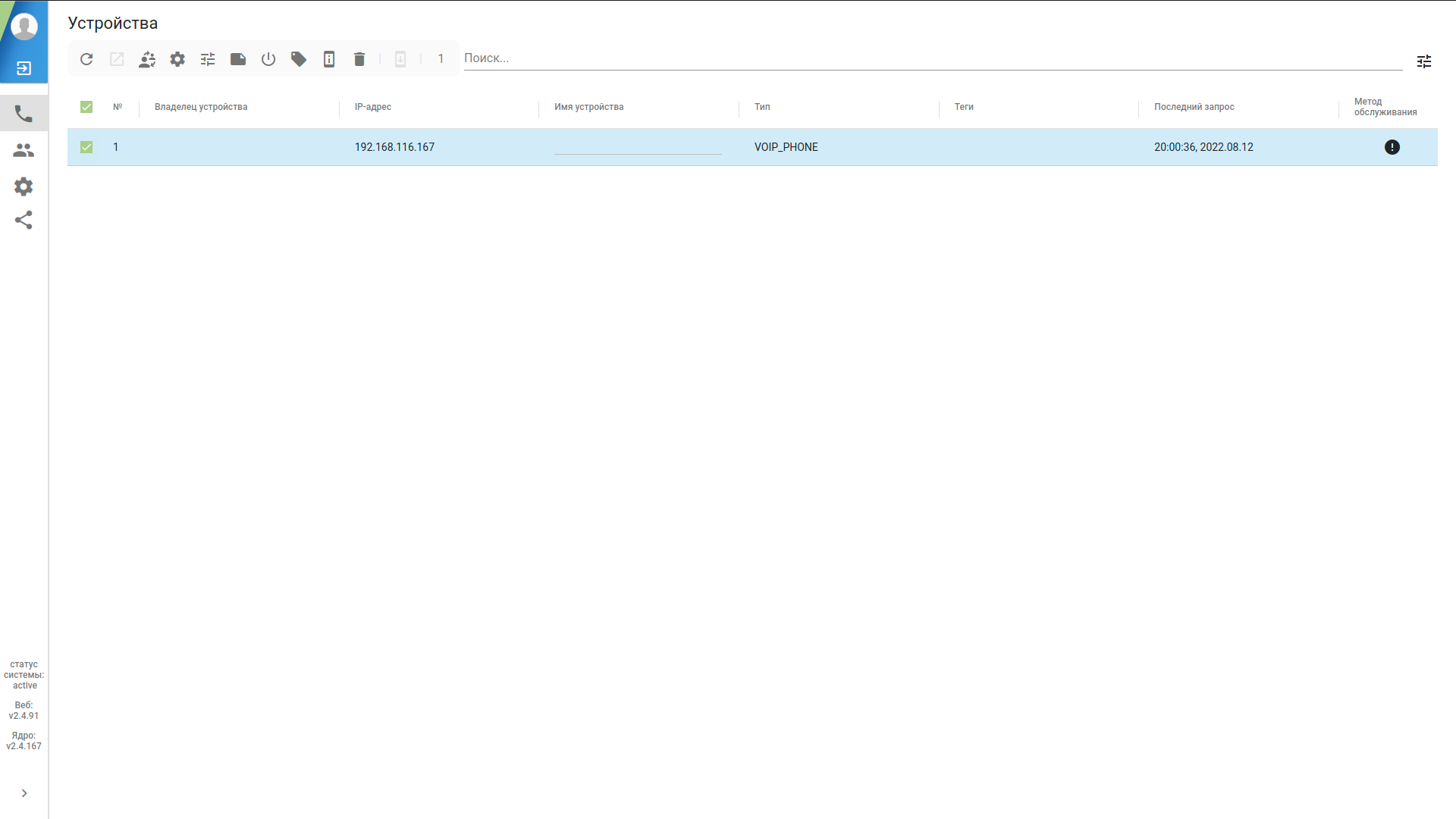Open system settings gear in sidebar
Image resolution: width=1456 pixels, height=819 pixels.
pyautogui.click(x=24, y=187)
